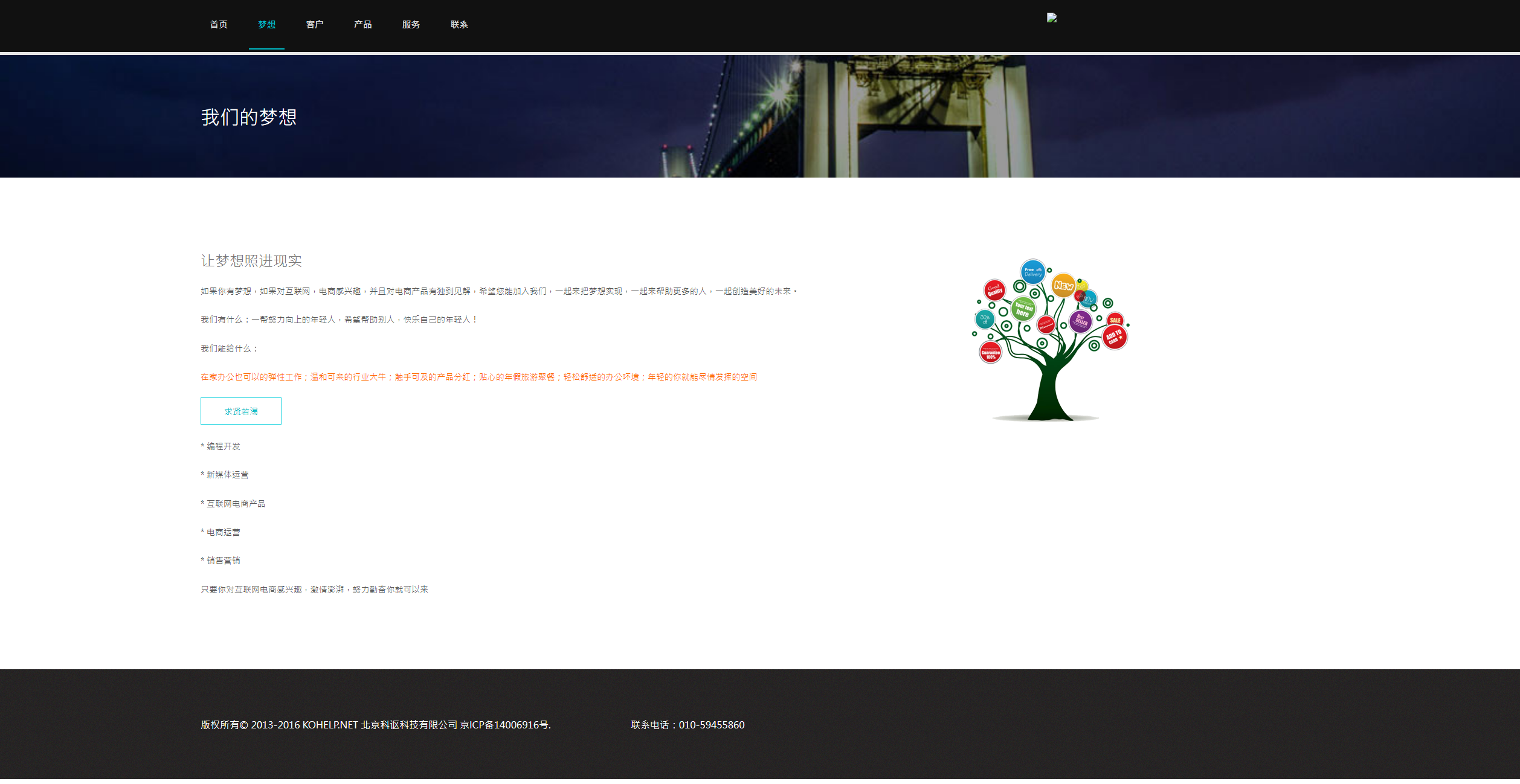Click the broken logo image in header

click(1052, 18)
